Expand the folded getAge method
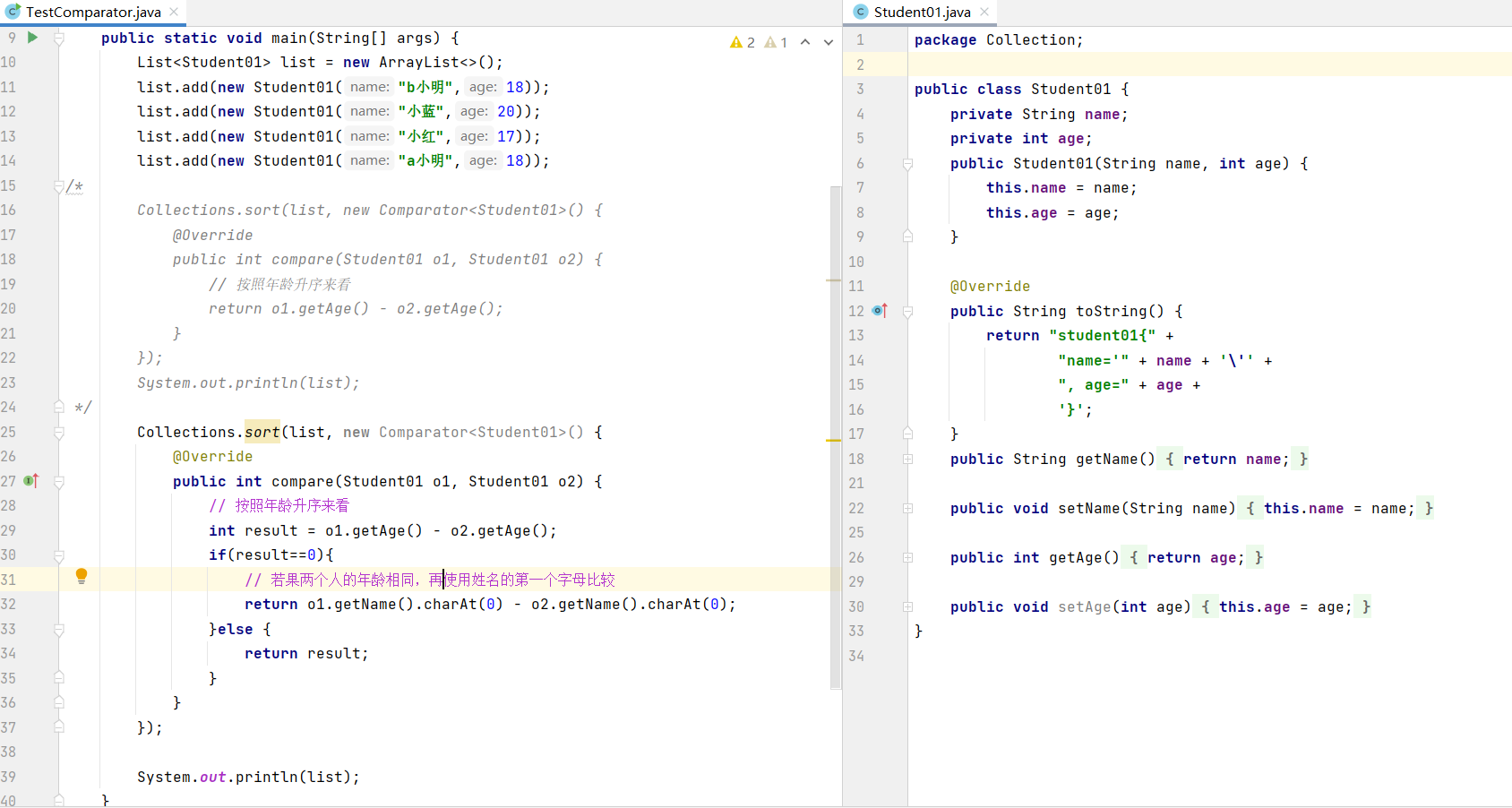 [907, 557]
